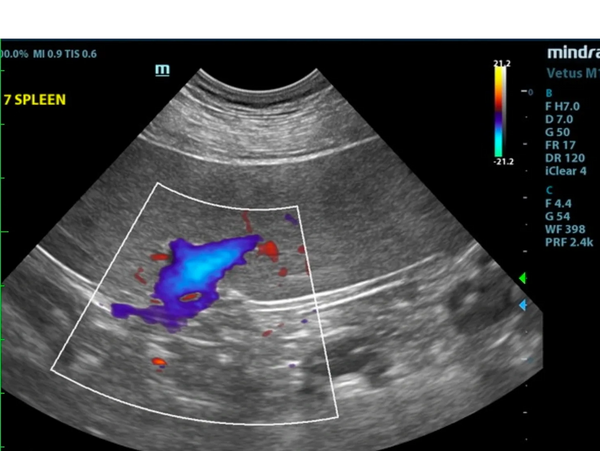
Task: Click the dynamic range DR 120 value
Action: pyautogui.click(x=566, y=159)
